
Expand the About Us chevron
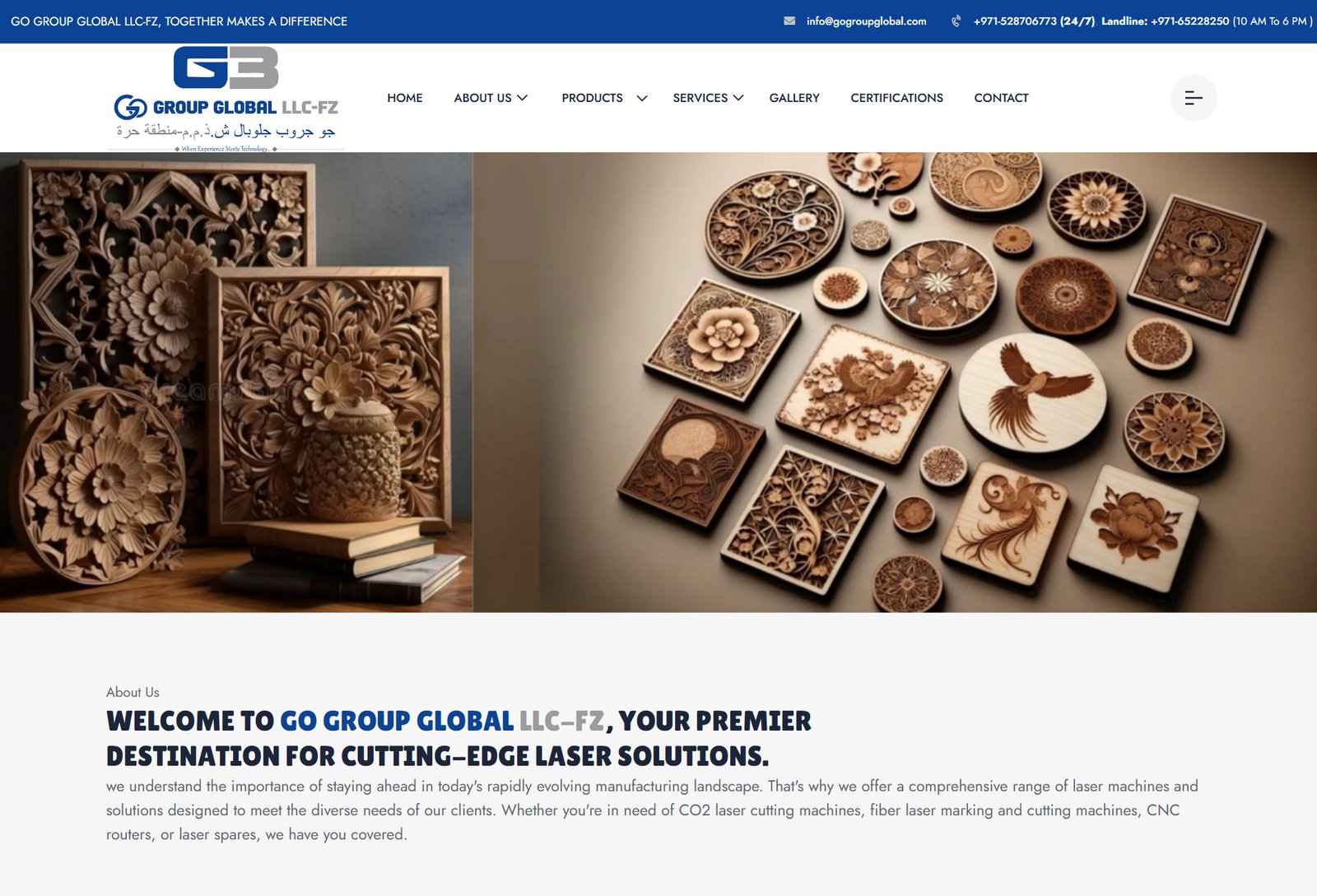tap(522, 98)
